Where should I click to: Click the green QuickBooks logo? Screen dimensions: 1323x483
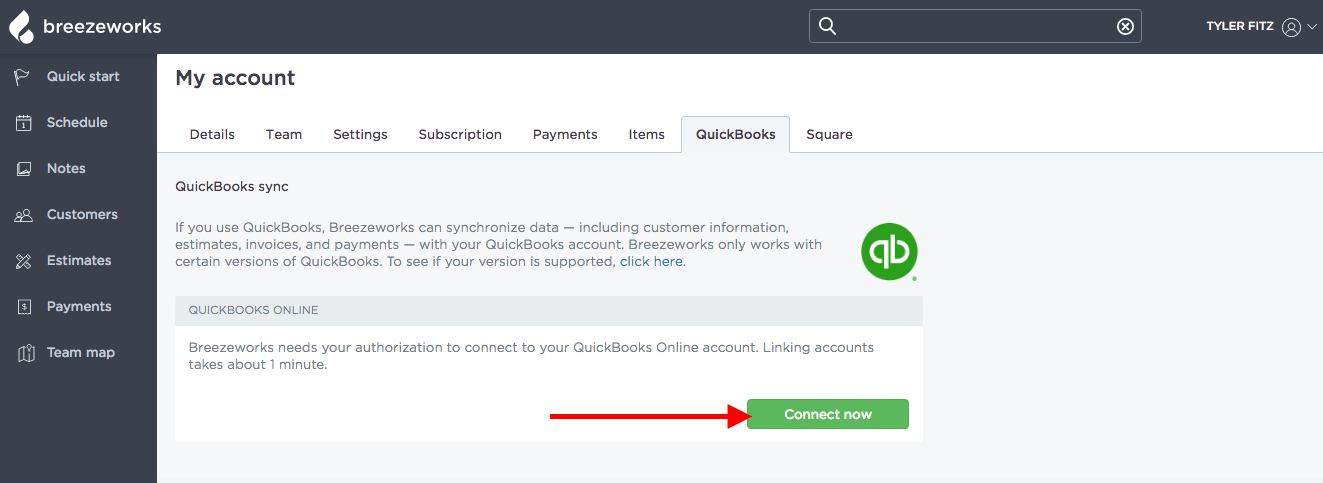point(889,251)
